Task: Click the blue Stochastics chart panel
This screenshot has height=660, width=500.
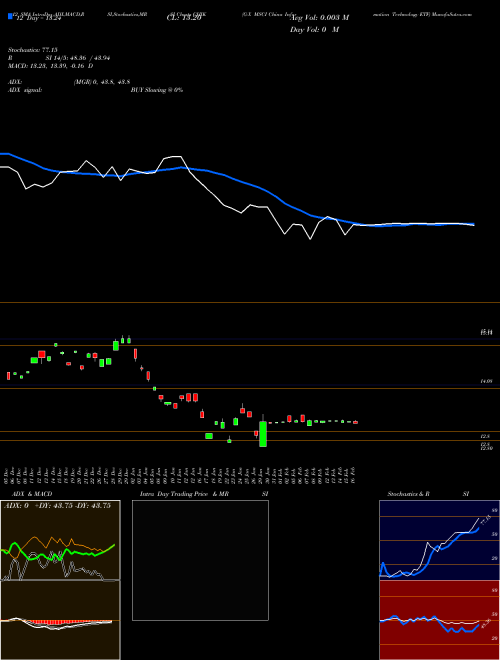Action: 439,540
